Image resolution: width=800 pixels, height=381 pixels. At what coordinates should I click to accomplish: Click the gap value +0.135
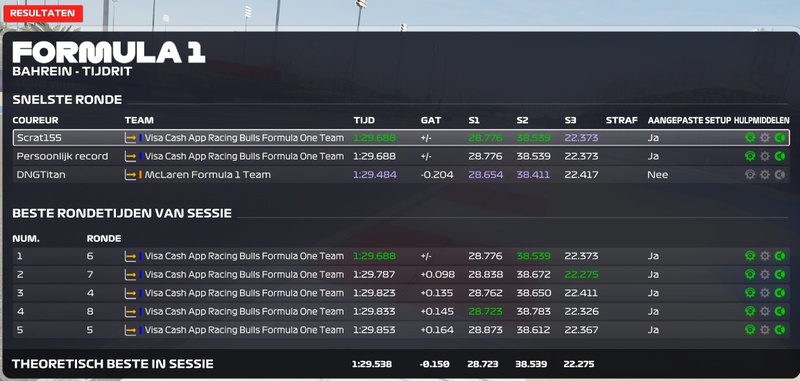(437, 293)
